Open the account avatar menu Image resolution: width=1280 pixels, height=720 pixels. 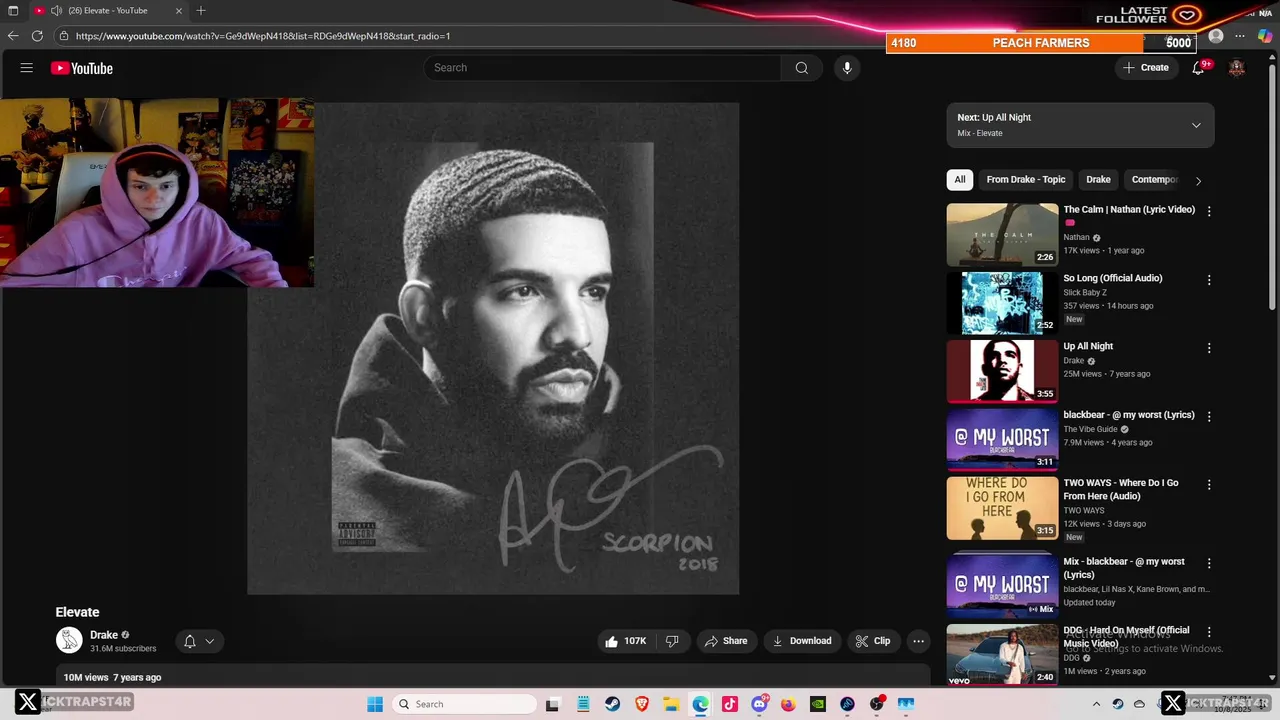point(1237,68)
